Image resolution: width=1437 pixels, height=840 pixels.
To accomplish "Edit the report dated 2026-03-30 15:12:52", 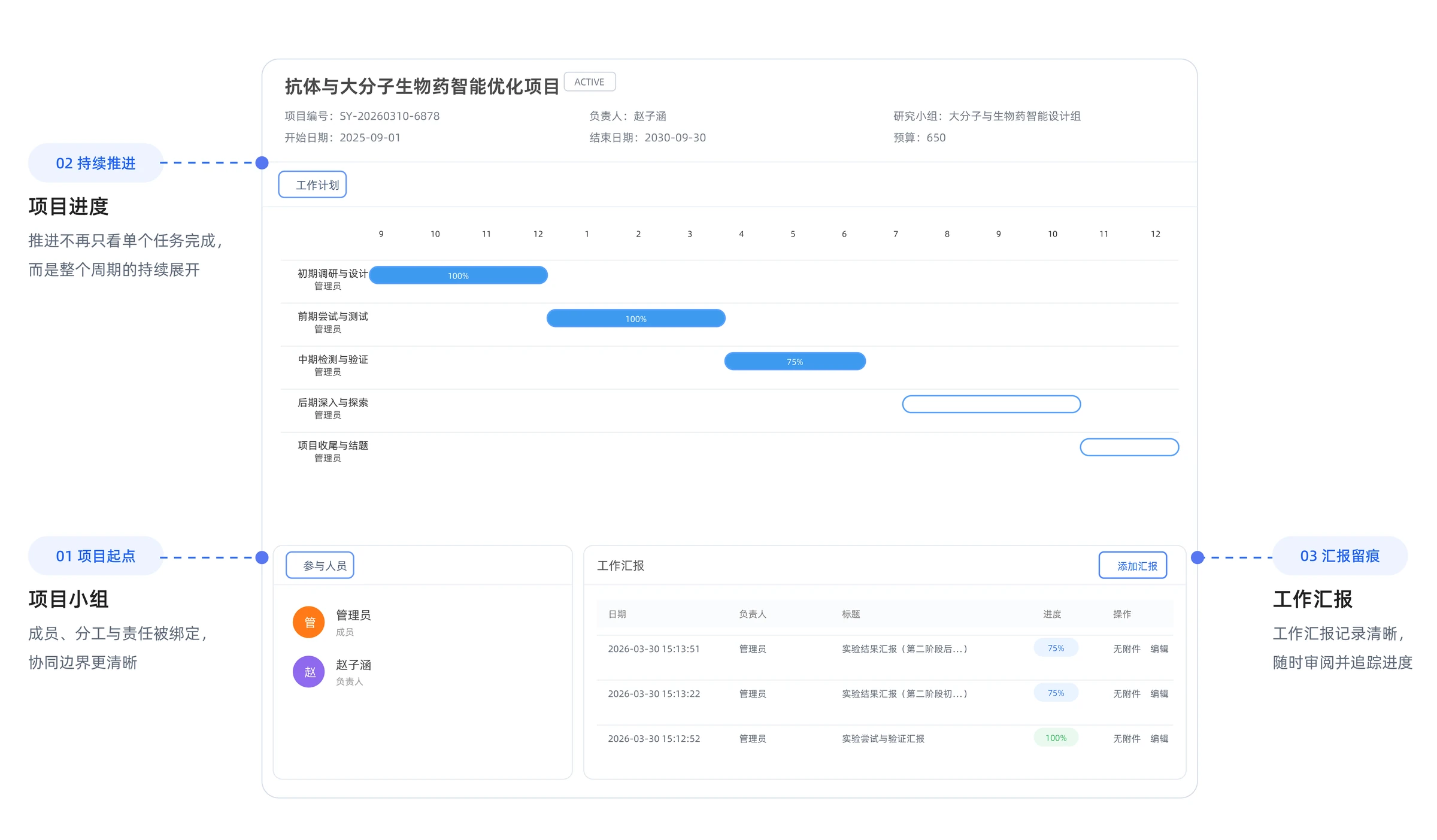I will [1159, 739].
